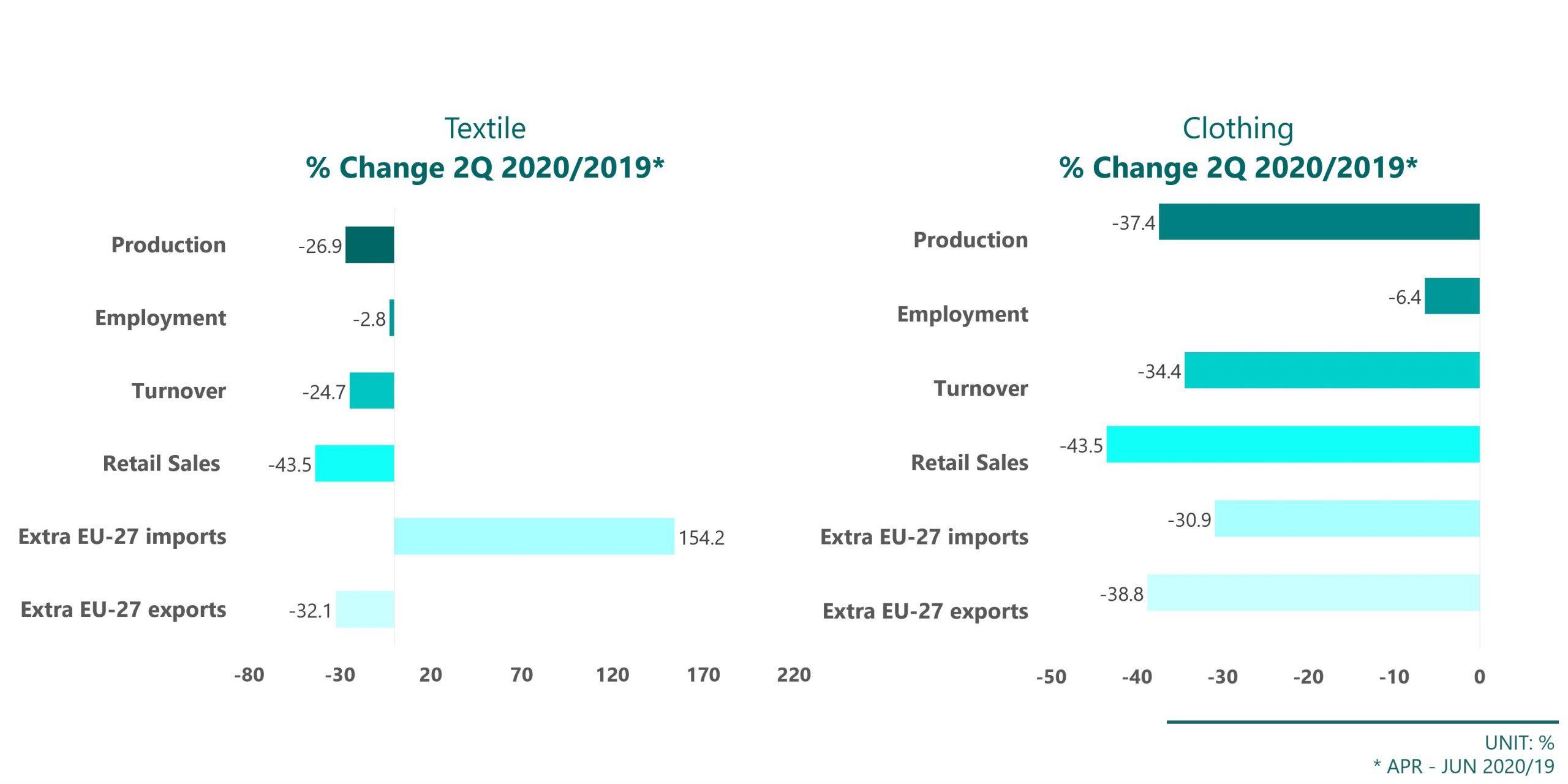The height and width of the screenshot is (784, 1568).
Task: Click the Clothing Extra EU-27 imports label
Action: click(924, 537)
